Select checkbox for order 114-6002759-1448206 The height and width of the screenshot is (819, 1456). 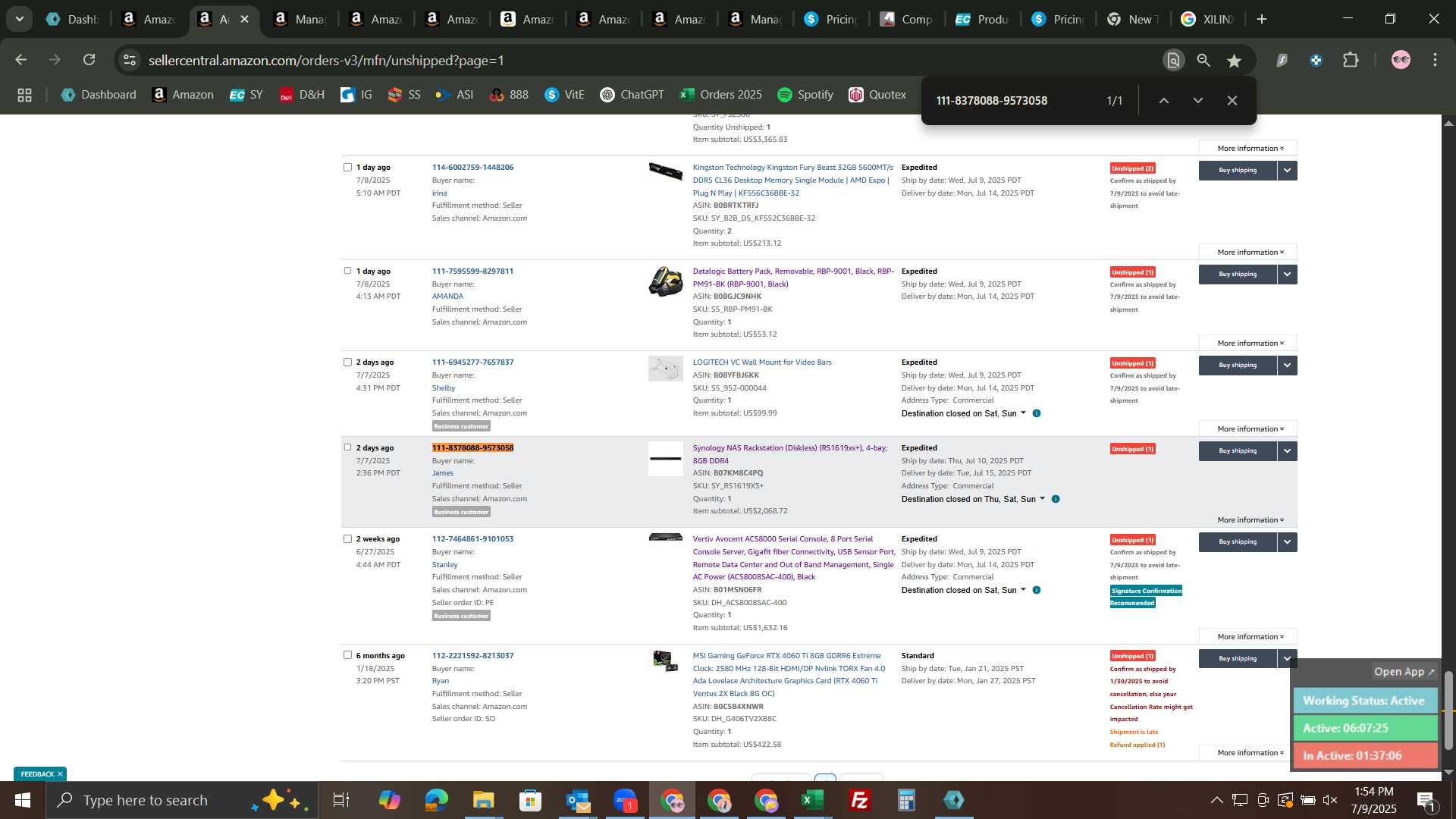click(x=347, y=167)
